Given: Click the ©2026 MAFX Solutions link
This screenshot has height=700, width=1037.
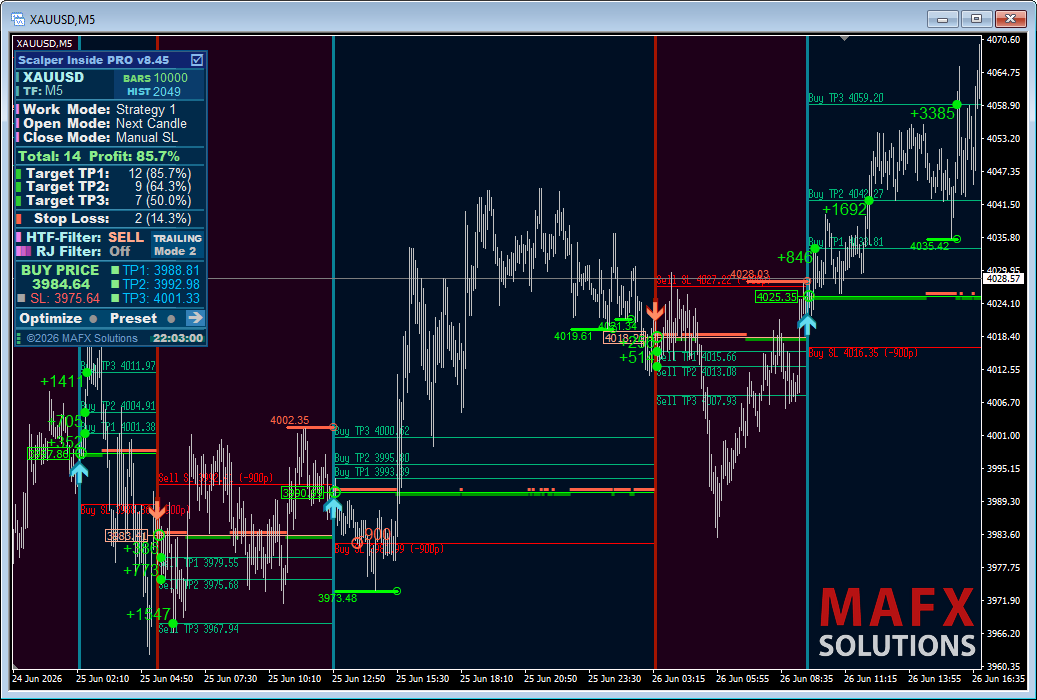Looking at the screenshot, I should [82, 338].
